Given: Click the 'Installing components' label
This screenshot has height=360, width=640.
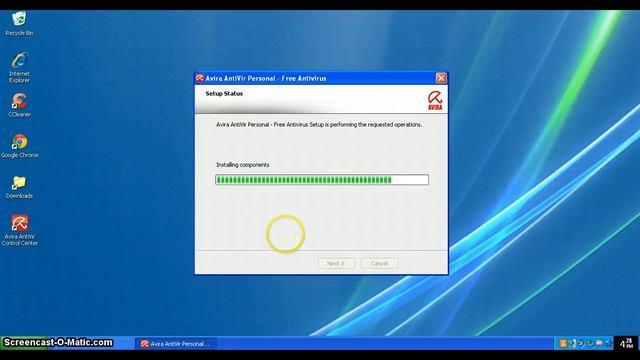Looking at the screenshot, I should point(242,165).
